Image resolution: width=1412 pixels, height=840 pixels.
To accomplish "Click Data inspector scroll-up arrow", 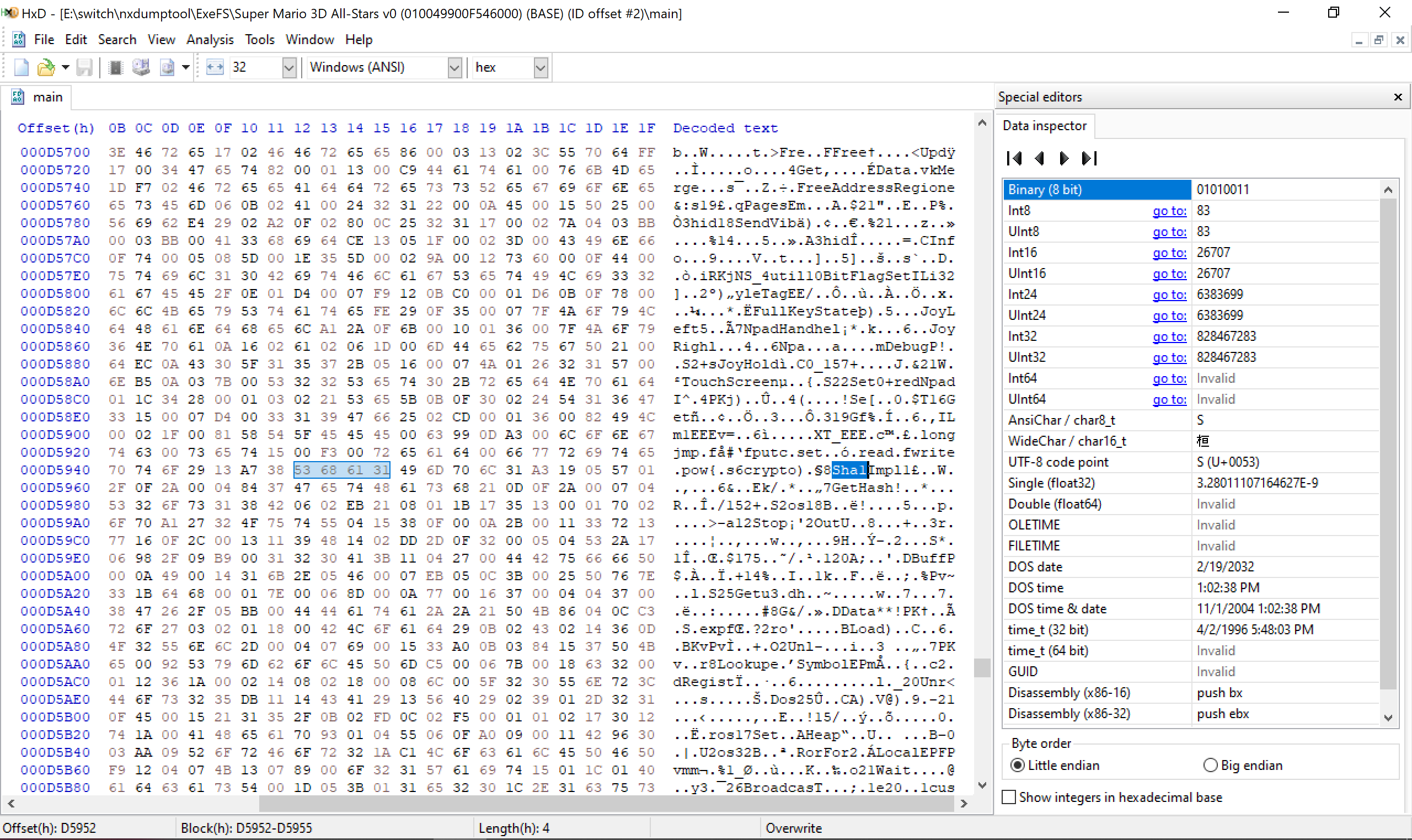I will [1388, 190].
